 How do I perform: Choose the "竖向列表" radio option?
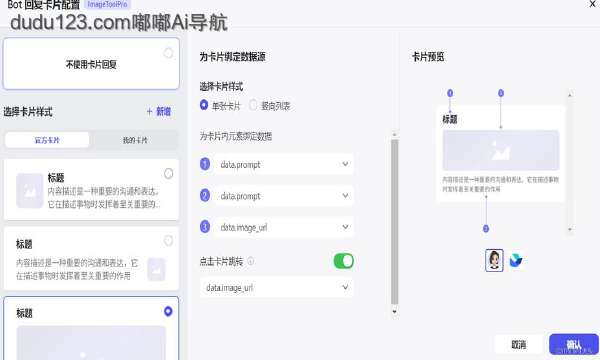pyautogui.click(x=253, y=105)
